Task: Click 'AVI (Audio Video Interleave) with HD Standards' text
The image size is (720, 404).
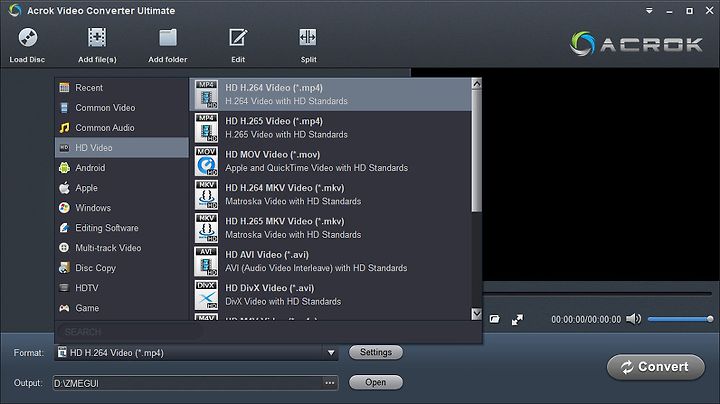Action: (x=316, y=268)
